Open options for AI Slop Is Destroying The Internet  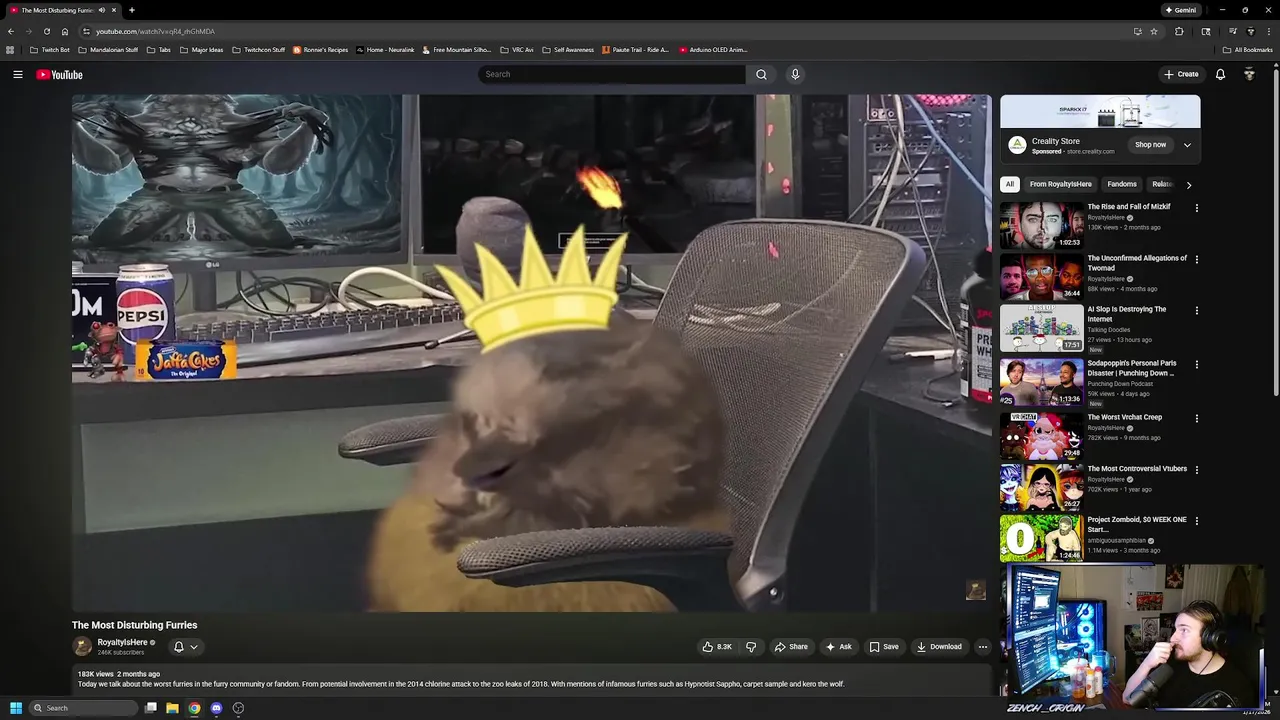tap(1196, 311)
